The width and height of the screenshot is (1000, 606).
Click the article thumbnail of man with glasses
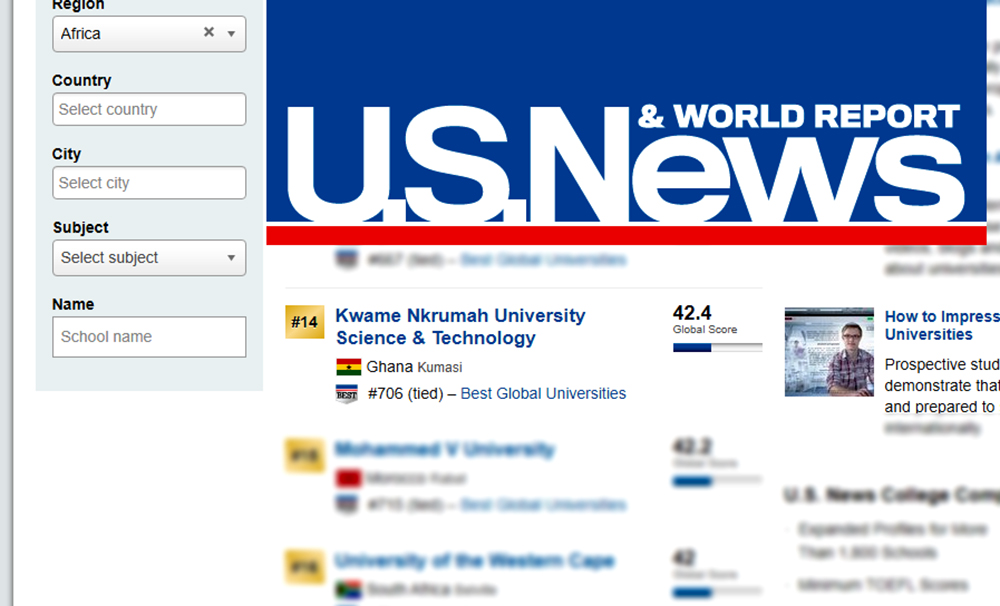(829, 352)
